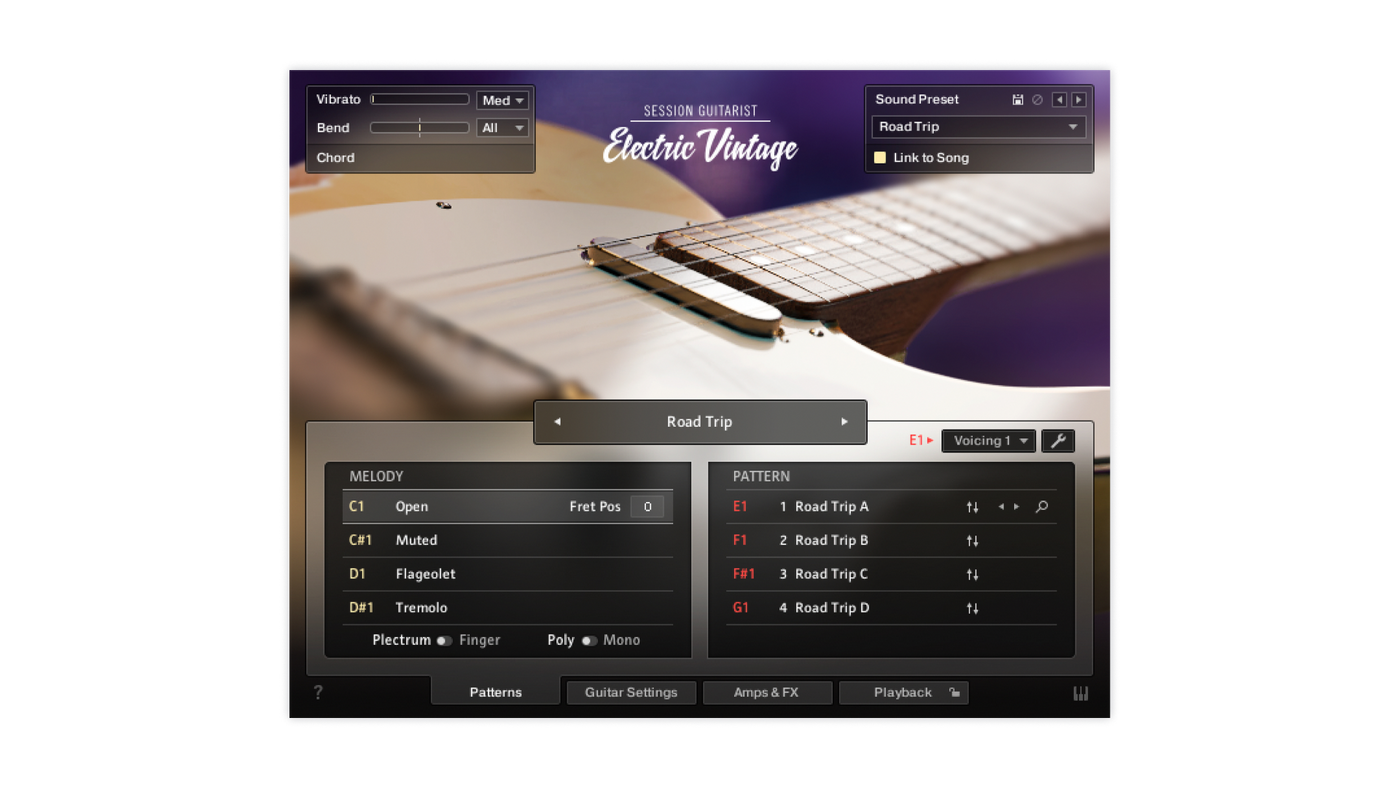Toggle the Plectrum/Finger switch
The width and height of the screenshot is (1400, 788).
[444, 641]
